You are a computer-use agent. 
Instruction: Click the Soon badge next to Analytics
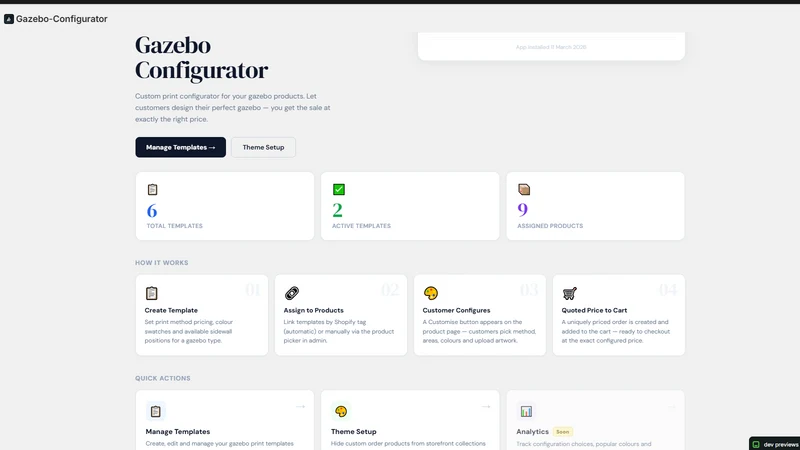point(563,432)
